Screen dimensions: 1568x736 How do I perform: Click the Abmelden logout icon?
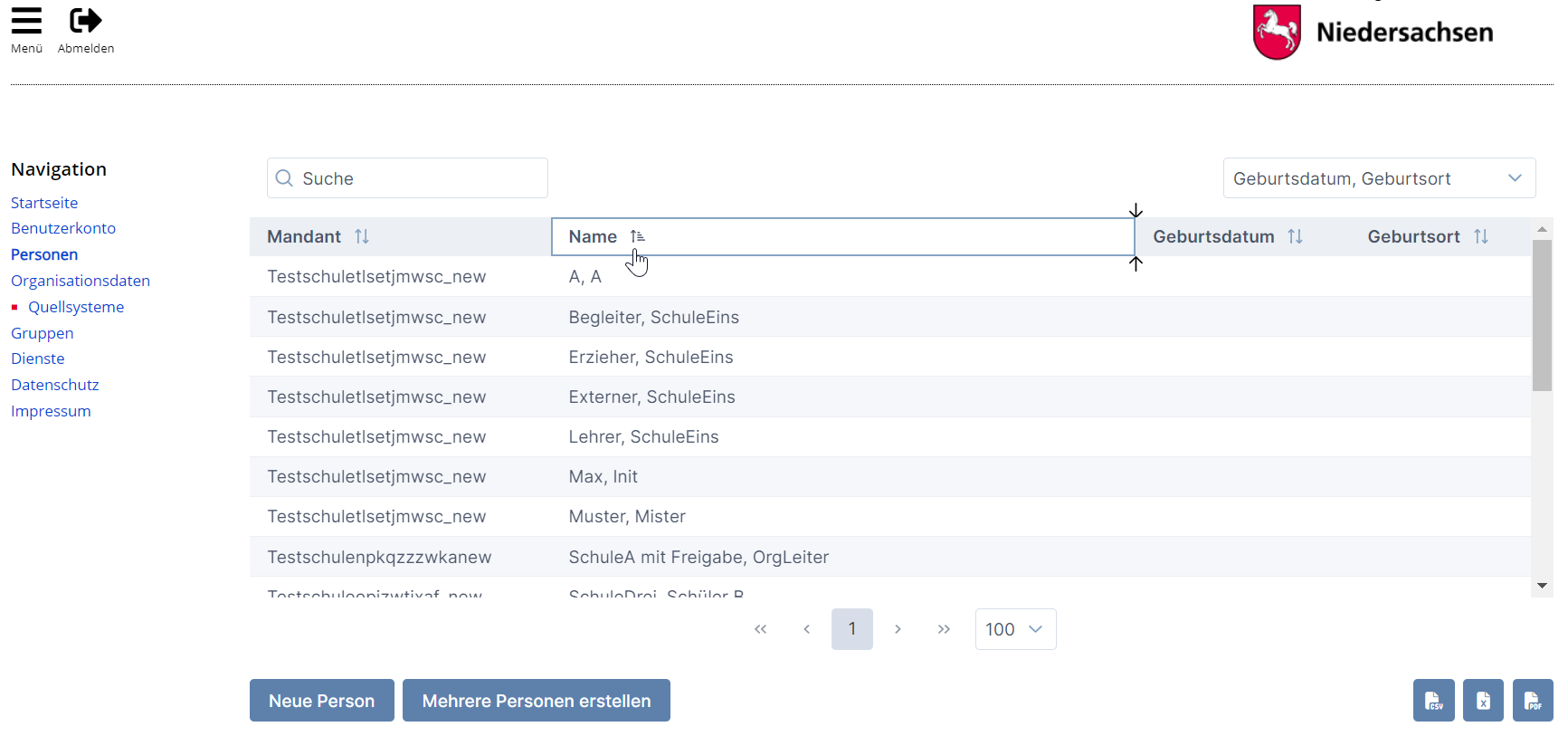click(x=86, y=21)
